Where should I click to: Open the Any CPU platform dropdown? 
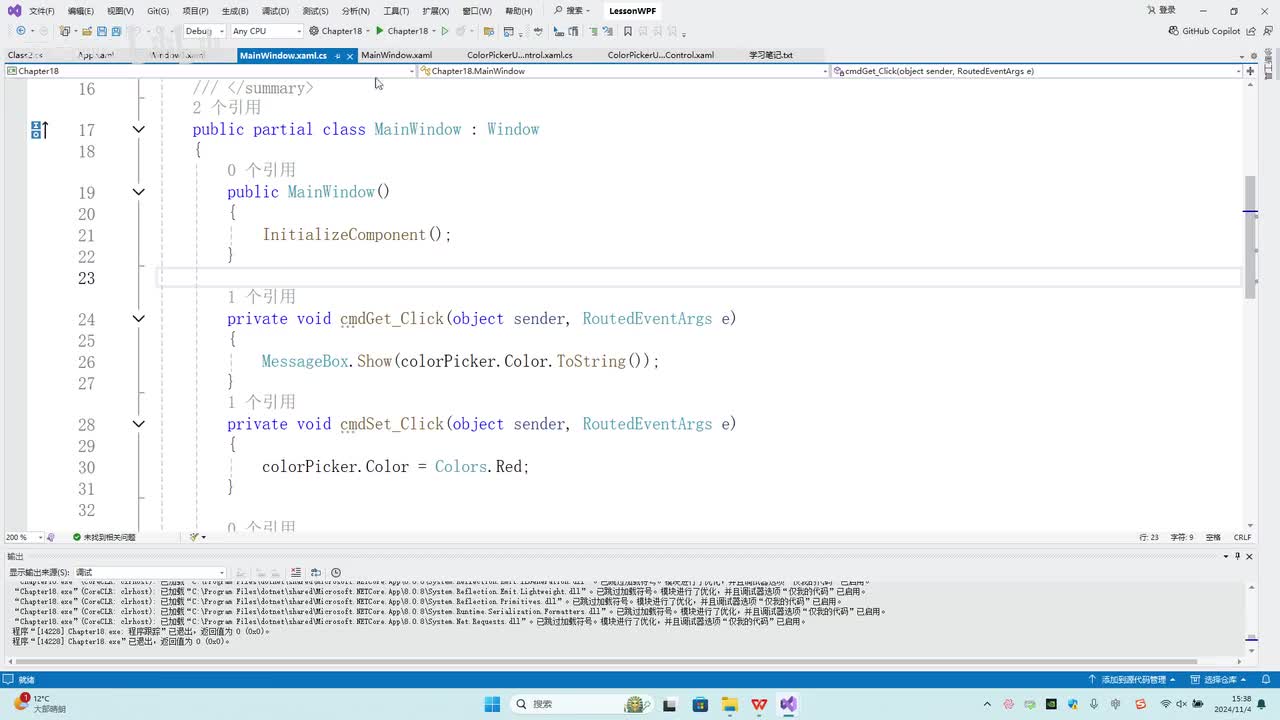[267, 31]
